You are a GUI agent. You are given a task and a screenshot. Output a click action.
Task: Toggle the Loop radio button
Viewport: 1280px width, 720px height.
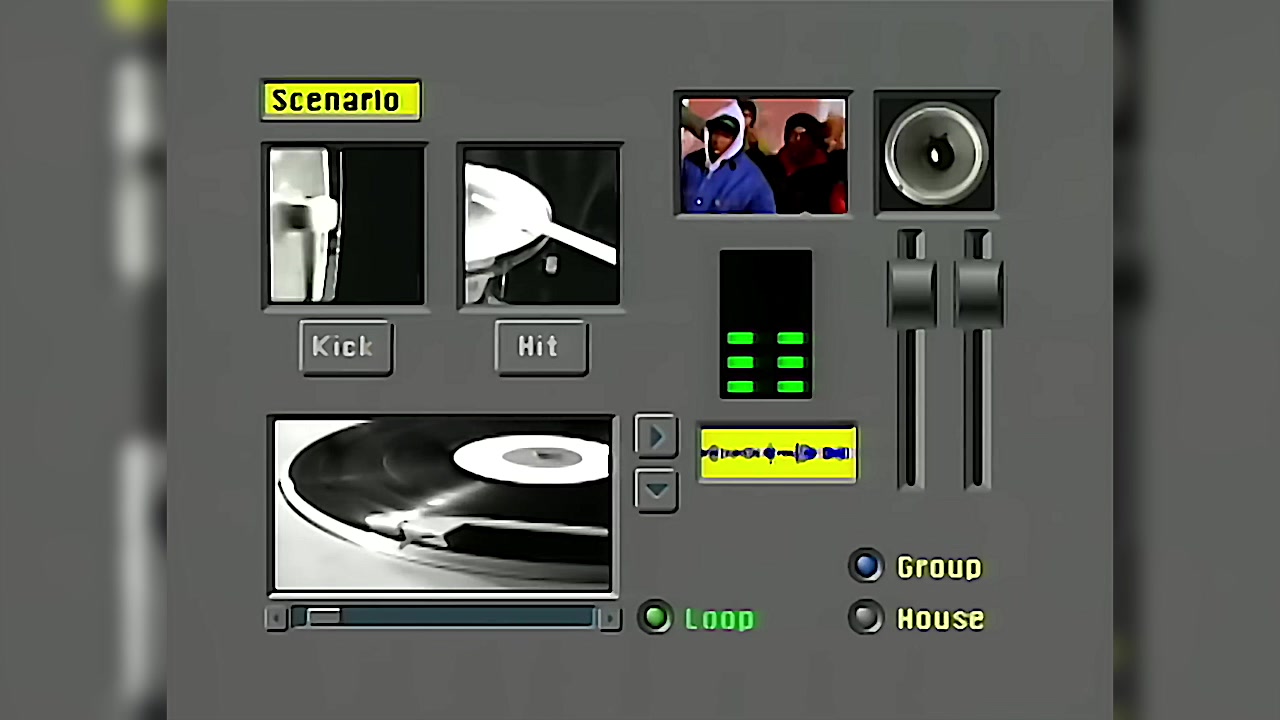(656, 618)
